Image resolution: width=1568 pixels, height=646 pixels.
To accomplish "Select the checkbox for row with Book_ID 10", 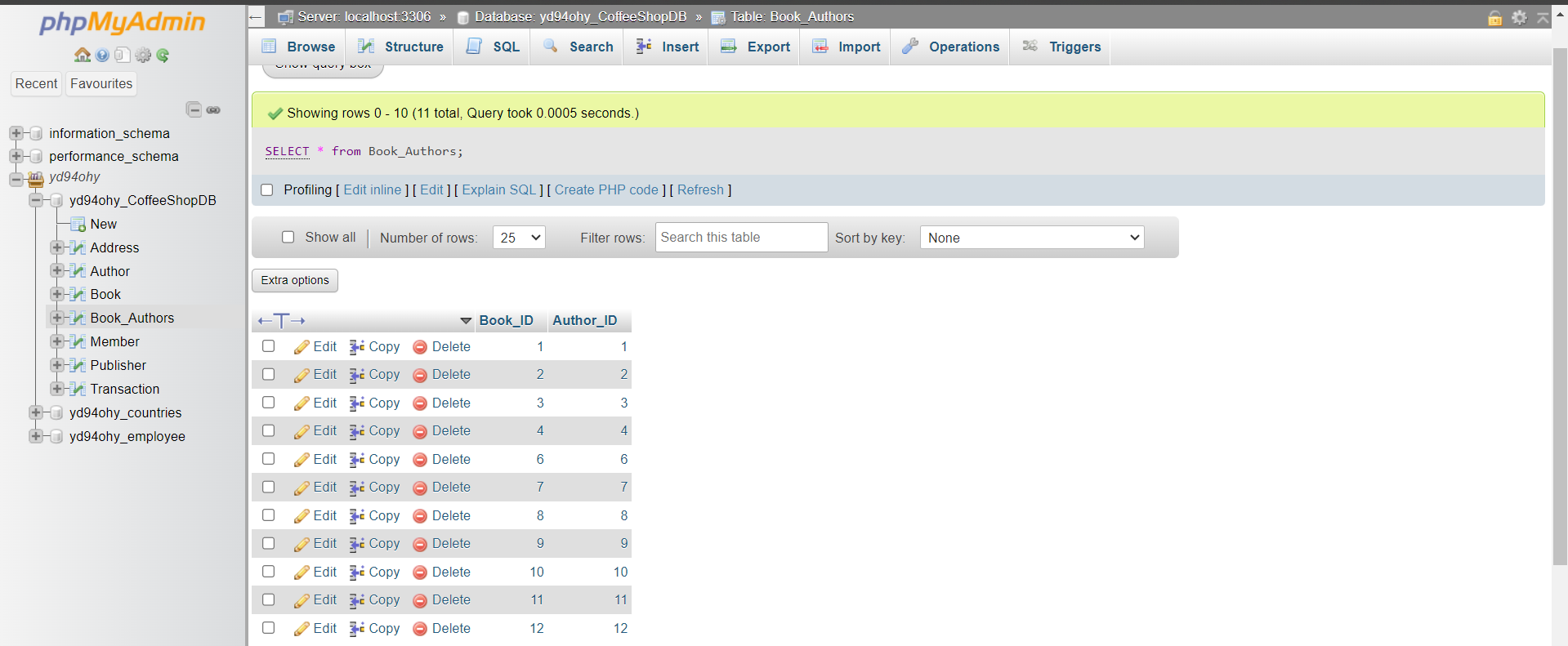I will (x=268, y=572).
